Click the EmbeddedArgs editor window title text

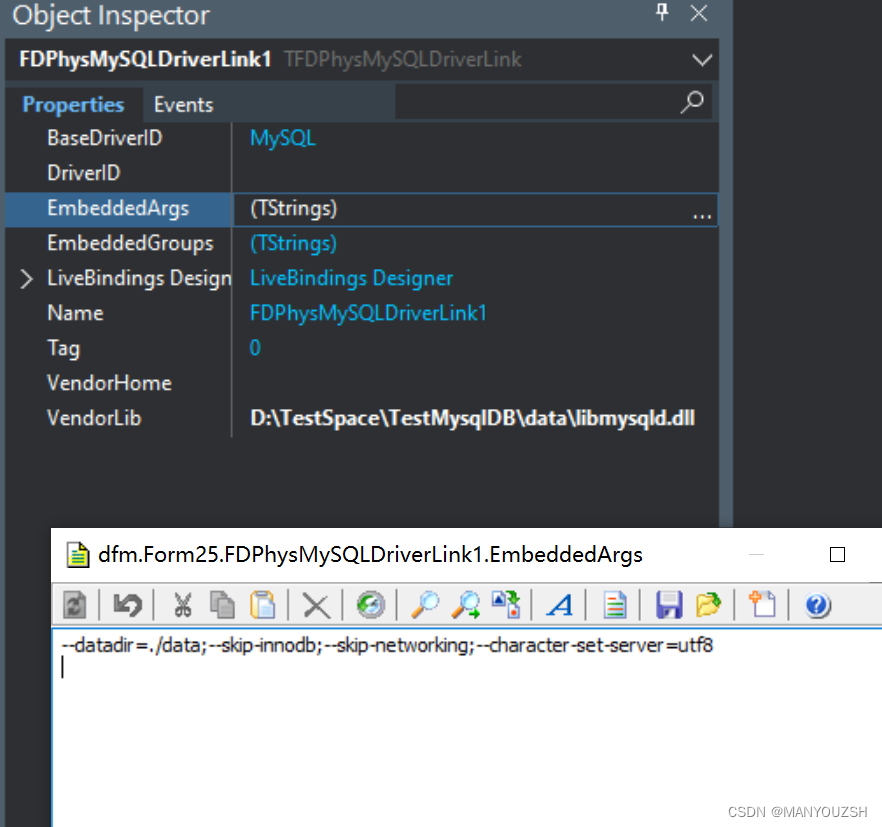(x=370, y=555)
